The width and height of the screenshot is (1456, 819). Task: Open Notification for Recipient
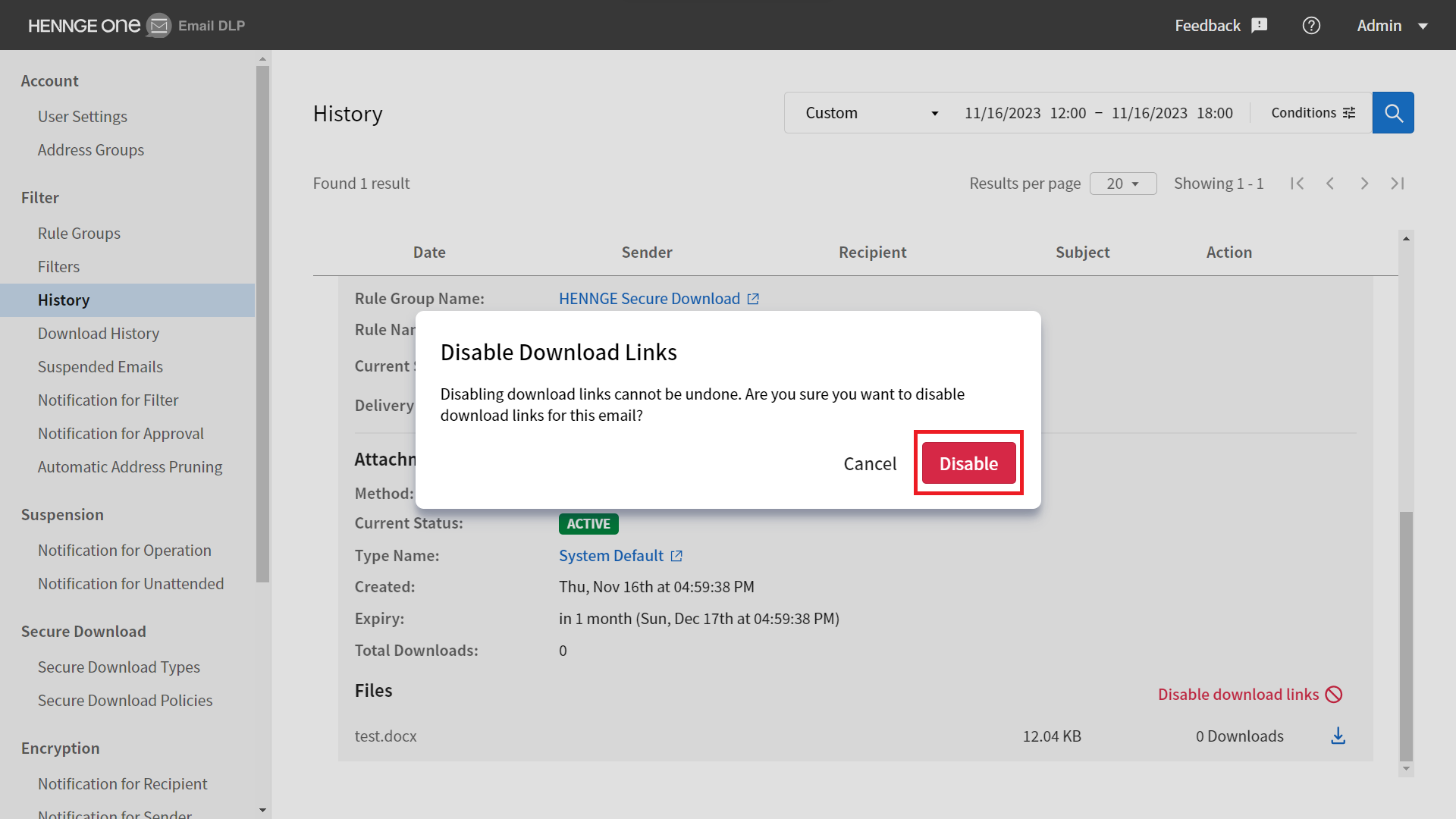click(122, 784)
